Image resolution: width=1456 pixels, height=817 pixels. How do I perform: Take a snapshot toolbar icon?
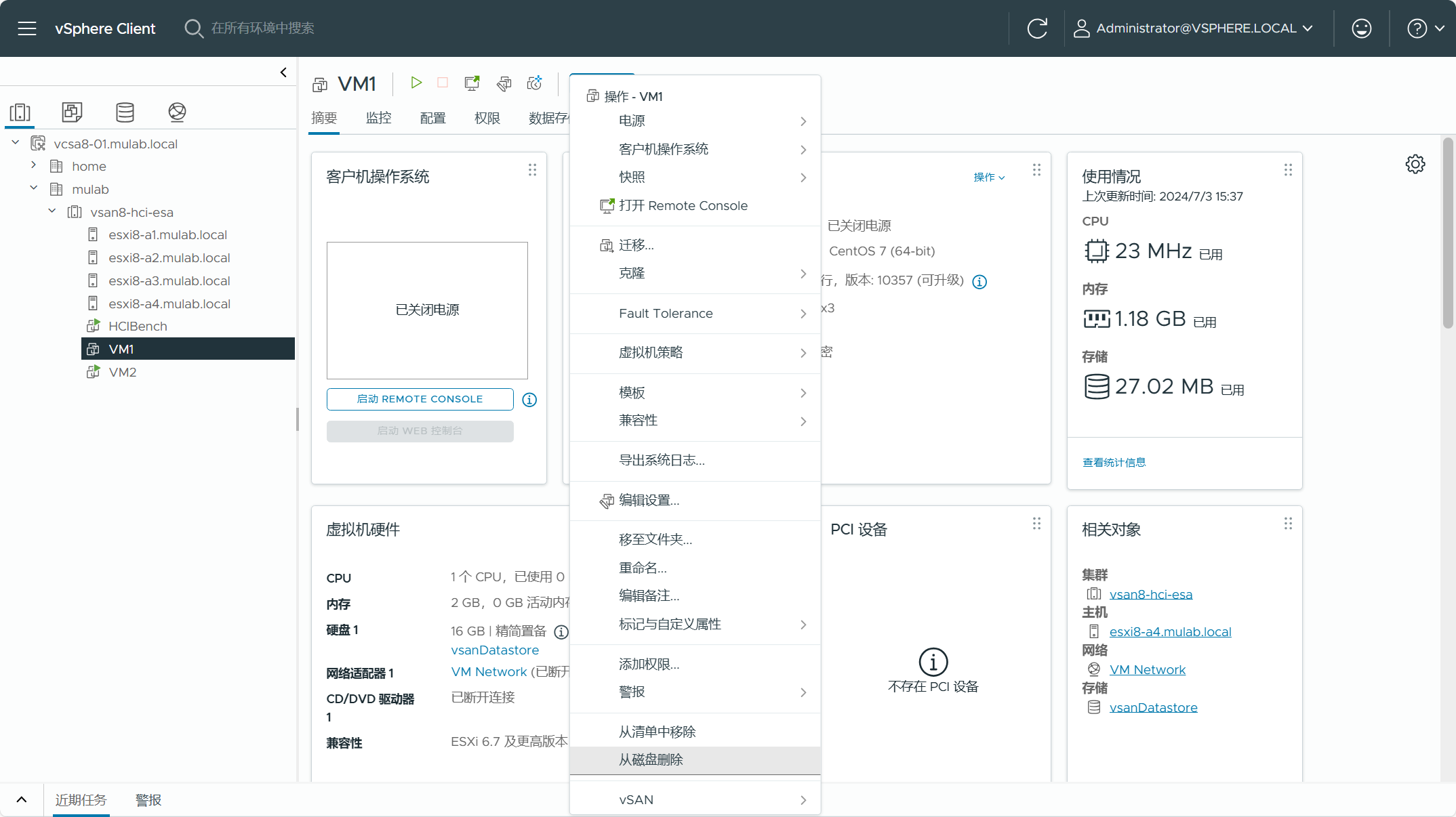(x=535, y=83)
